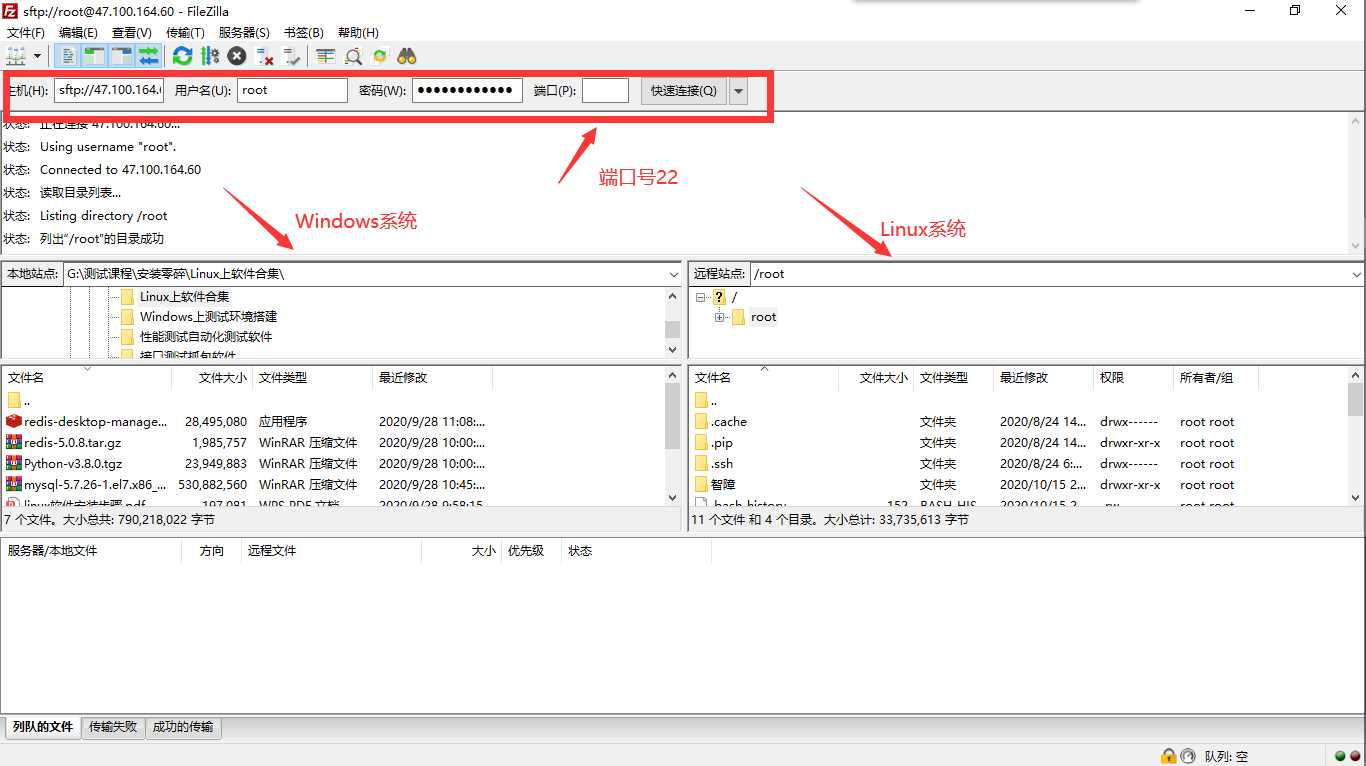Toggle the local directory tree display
Viewport: 1366px width, 766px height.
95,56
